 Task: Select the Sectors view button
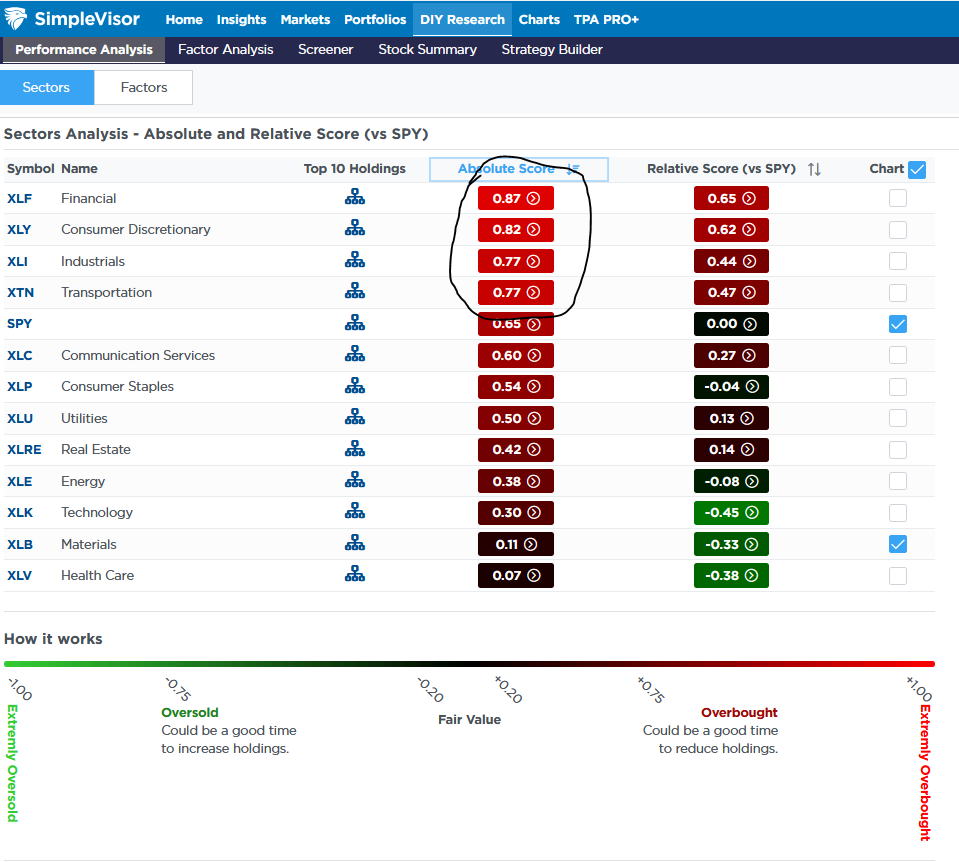(x=46, y=87)
